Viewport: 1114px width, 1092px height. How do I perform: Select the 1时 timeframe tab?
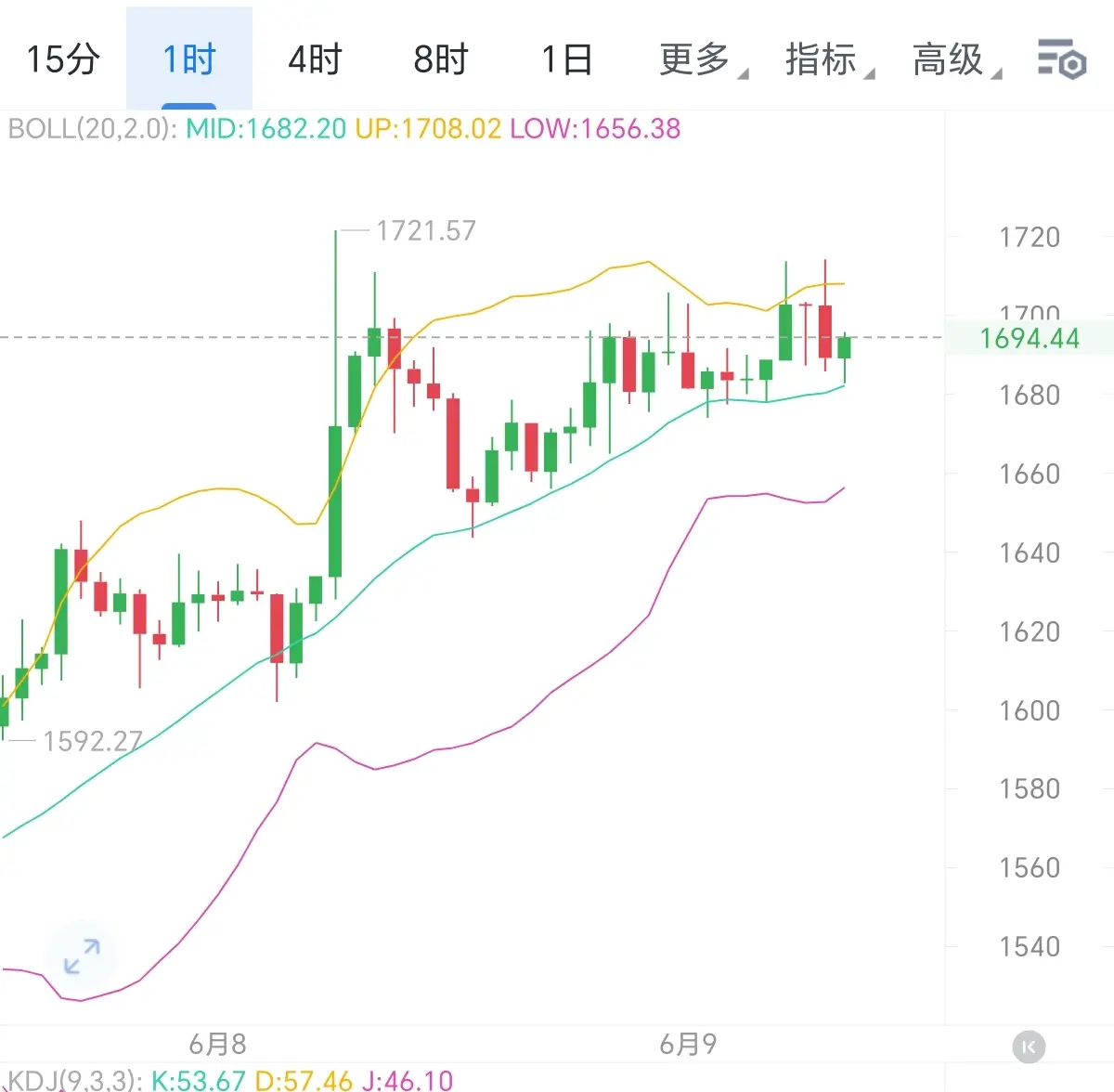189,59
